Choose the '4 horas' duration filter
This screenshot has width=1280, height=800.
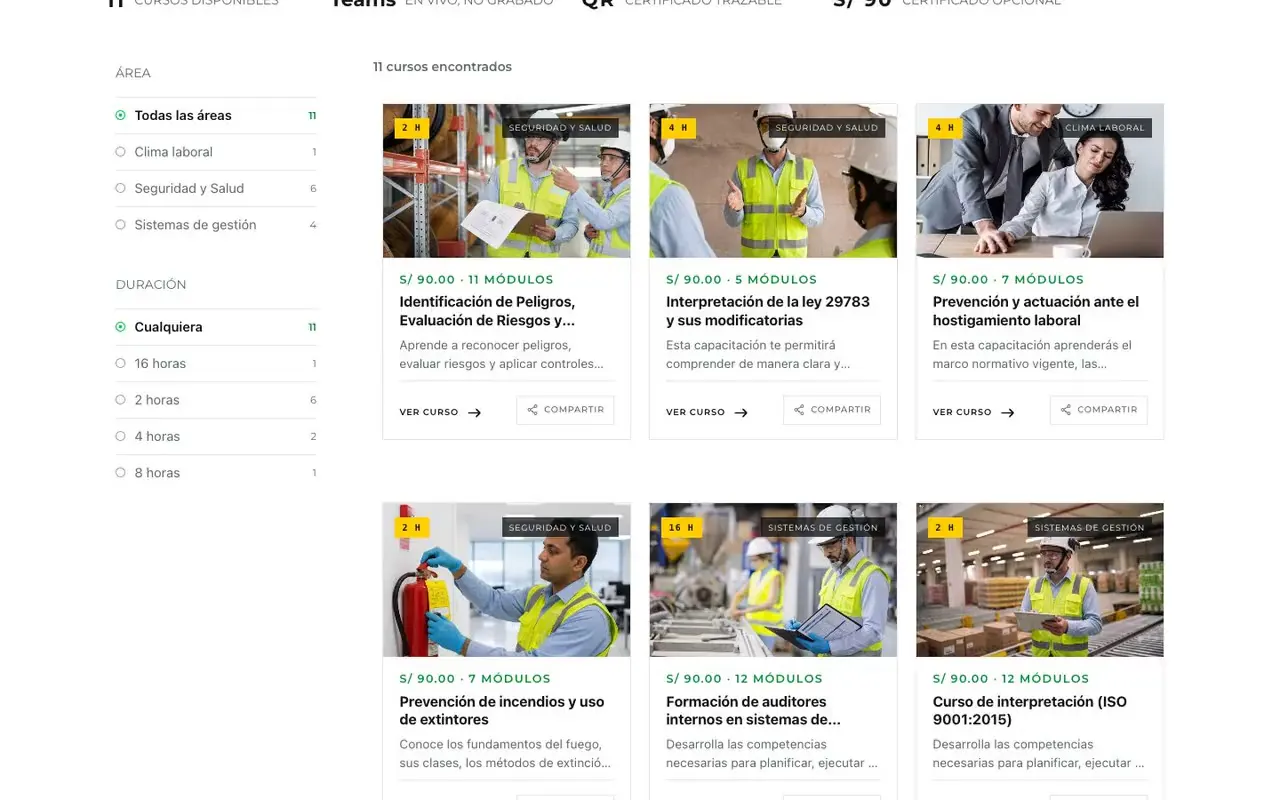click(216, 436)
